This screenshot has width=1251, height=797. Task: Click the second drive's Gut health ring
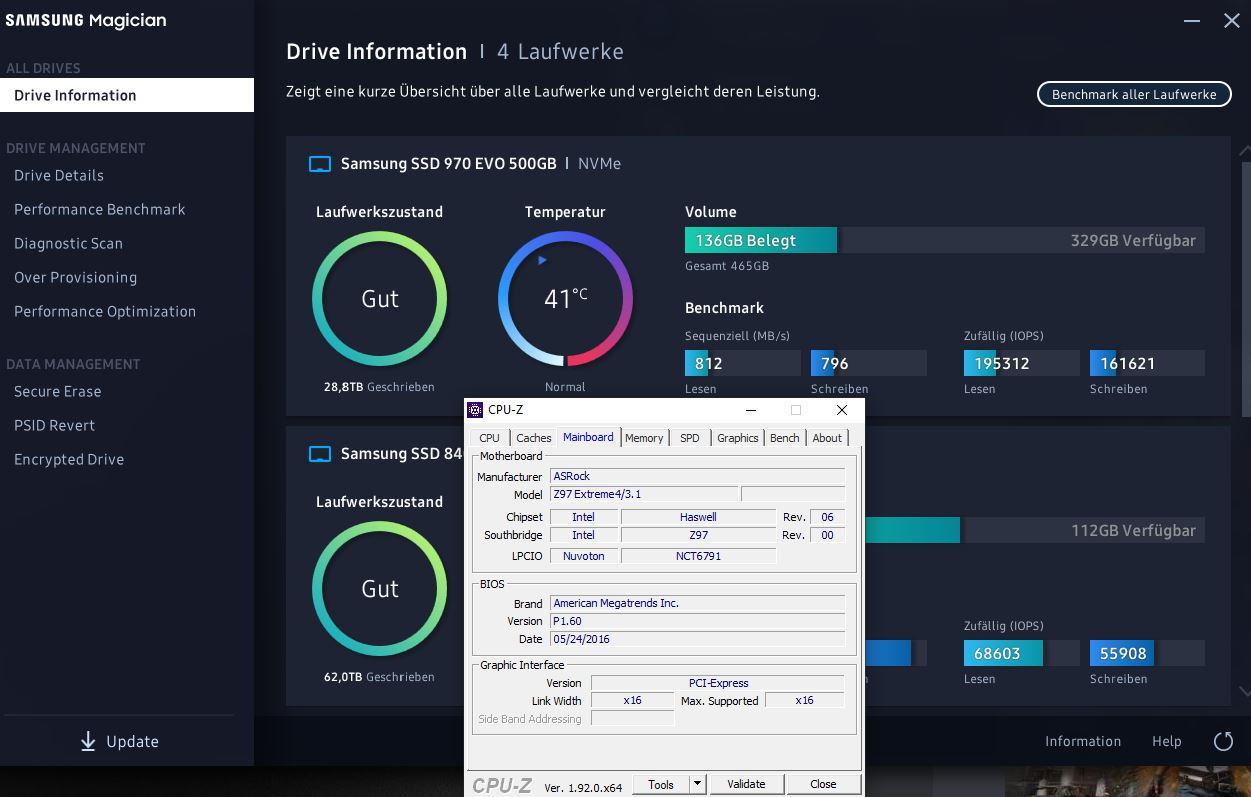(380, 588)
